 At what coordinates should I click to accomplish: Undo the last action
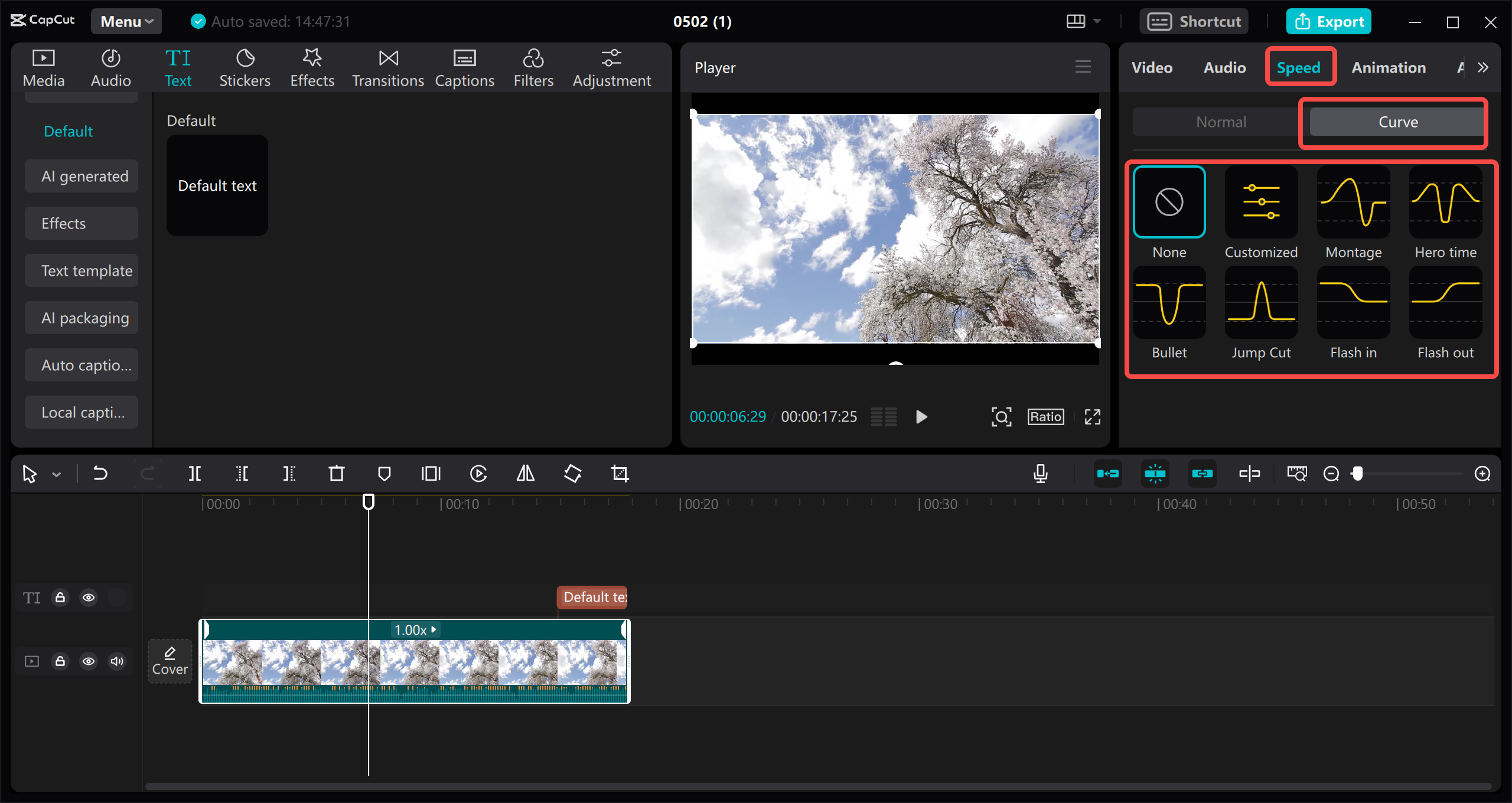click(x=100, y=473)
